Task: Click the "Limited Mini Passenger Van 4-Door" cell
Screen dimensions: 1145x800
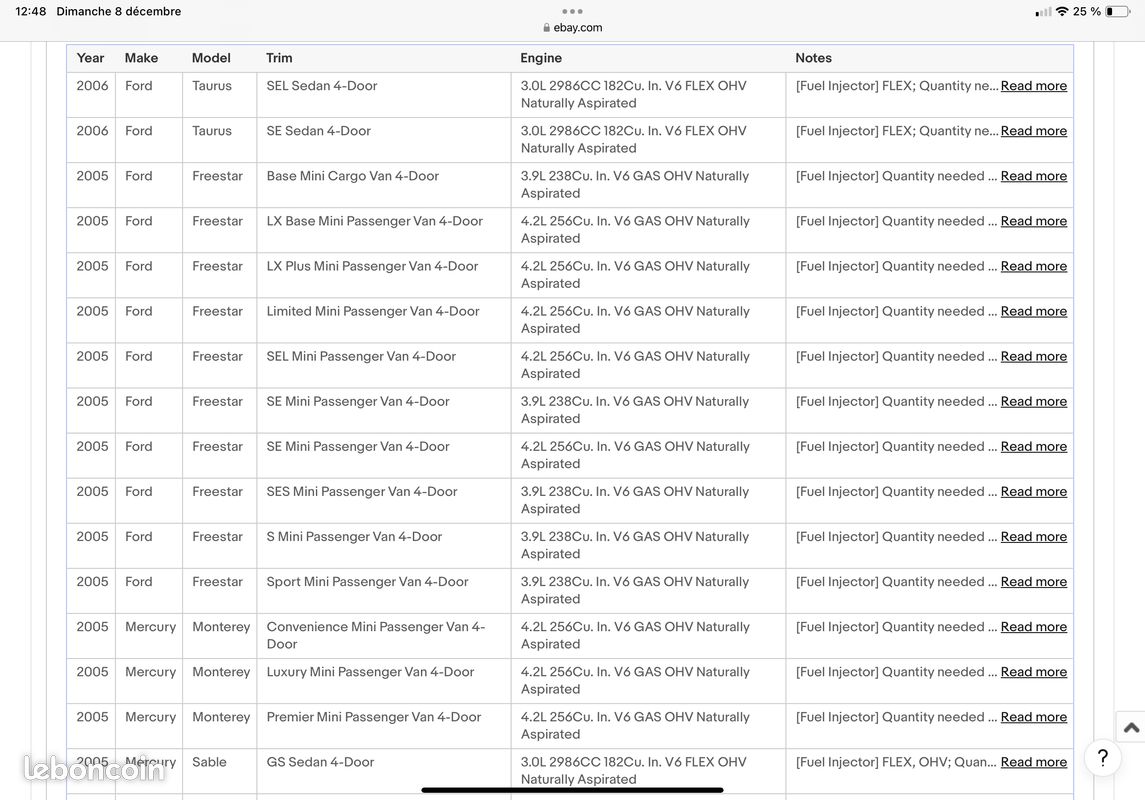Action: (384, 320)
